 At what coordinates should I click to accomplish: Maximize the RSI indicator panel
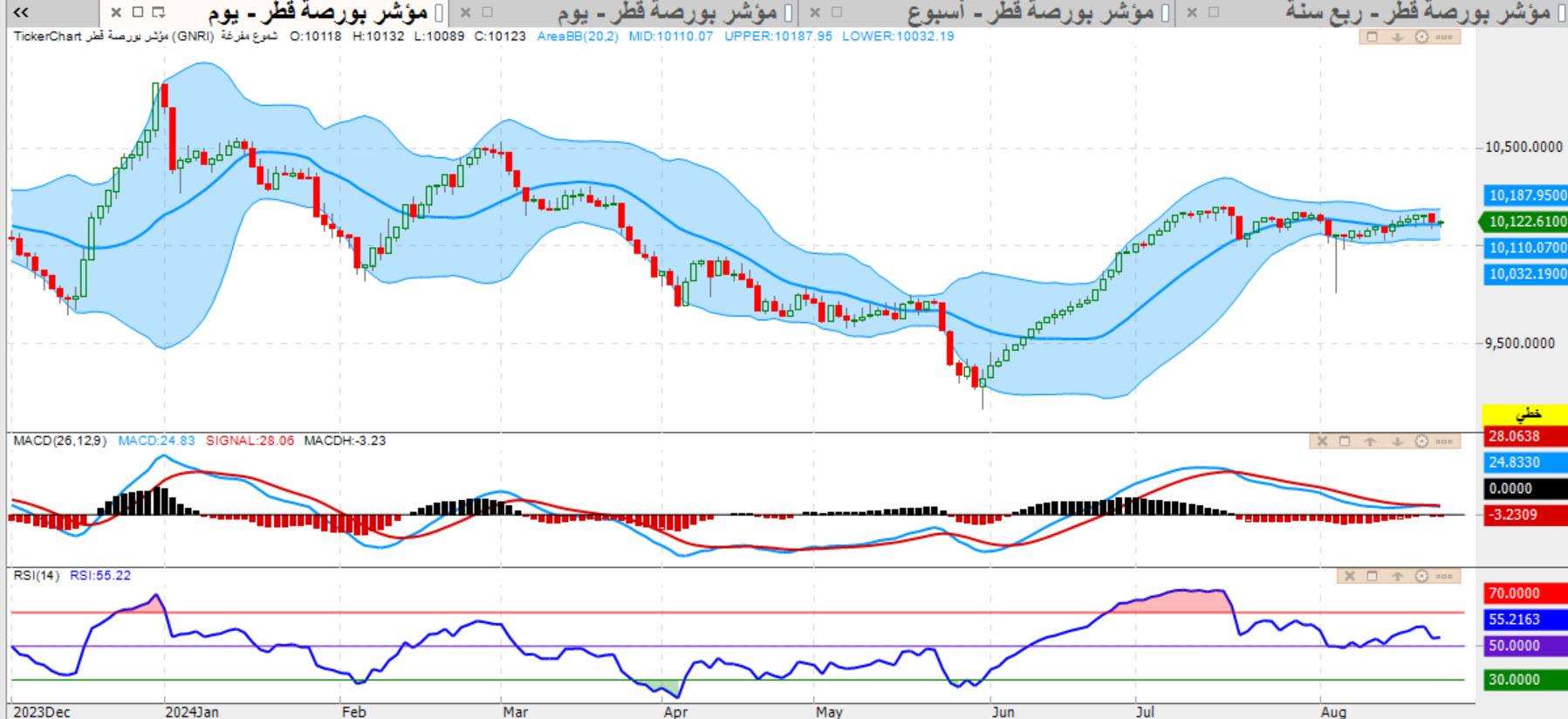pyautogui.click(x=1372, y=576)
